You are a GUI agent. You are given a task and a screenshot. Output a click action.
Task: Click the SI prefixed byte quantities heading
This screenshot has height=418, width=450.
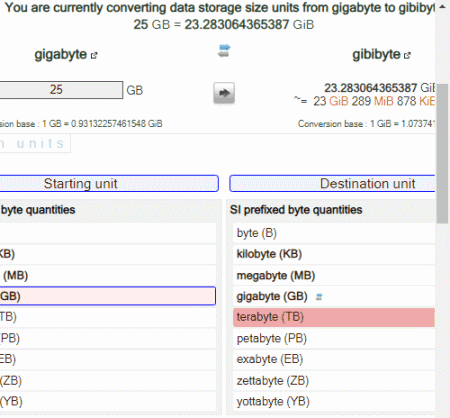tap(296, 210)
